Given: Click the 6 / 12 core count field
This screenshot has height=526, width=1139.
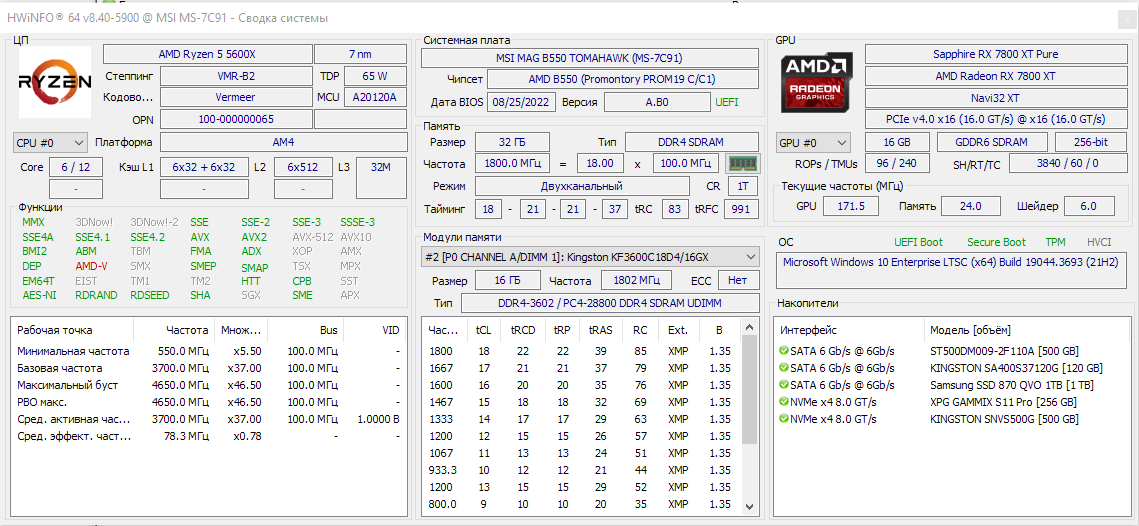Looking at the screenshot, I should [x=76, y=167].
